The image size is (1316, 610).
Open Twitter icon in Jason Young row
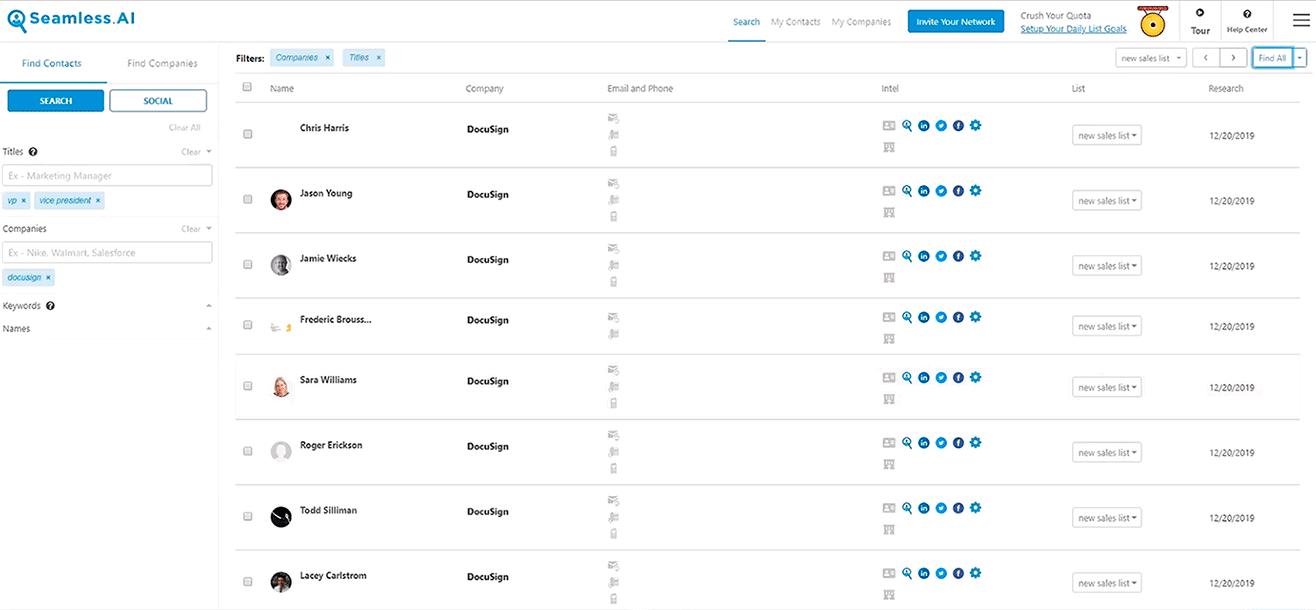coord(941,191)
